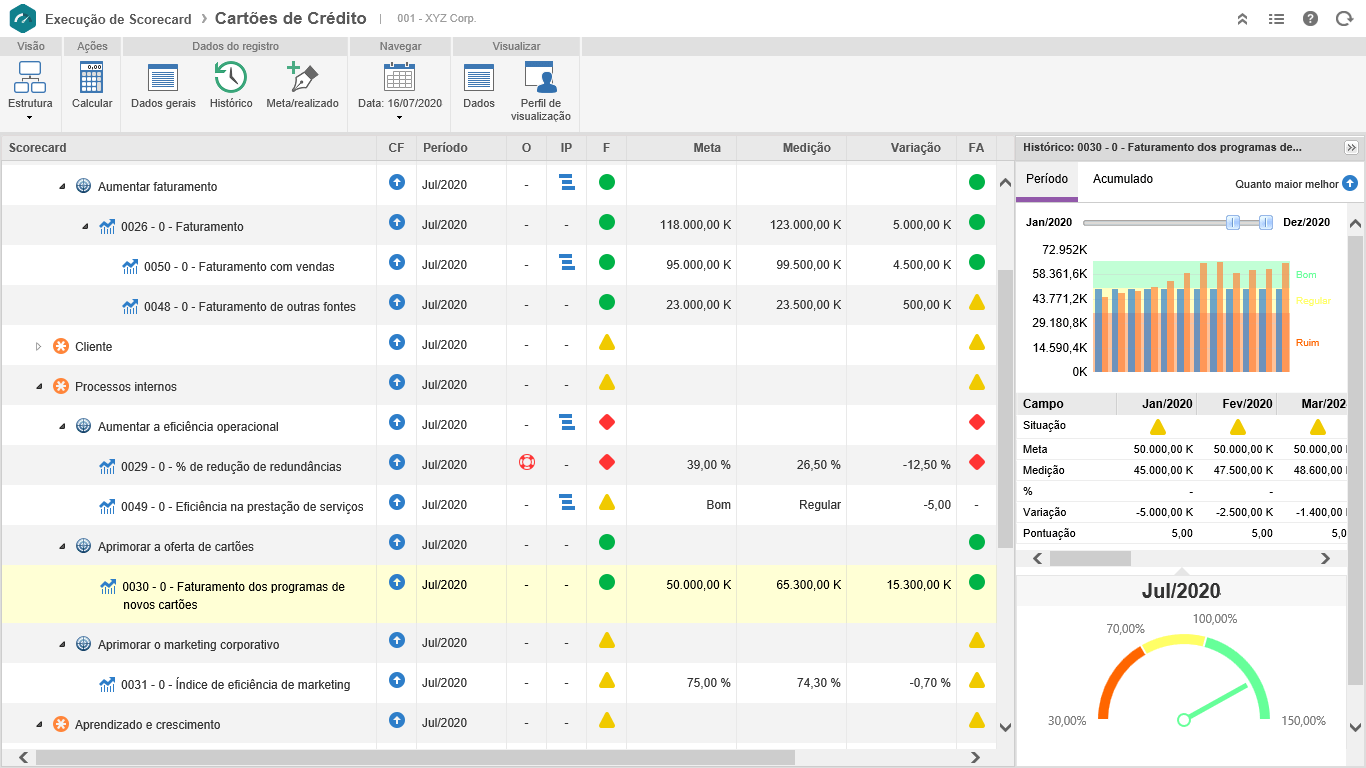Image resolution: width=1366 pixels, height=768 pixels.
Task: Select the Período tab
Action: point(1047,179)
